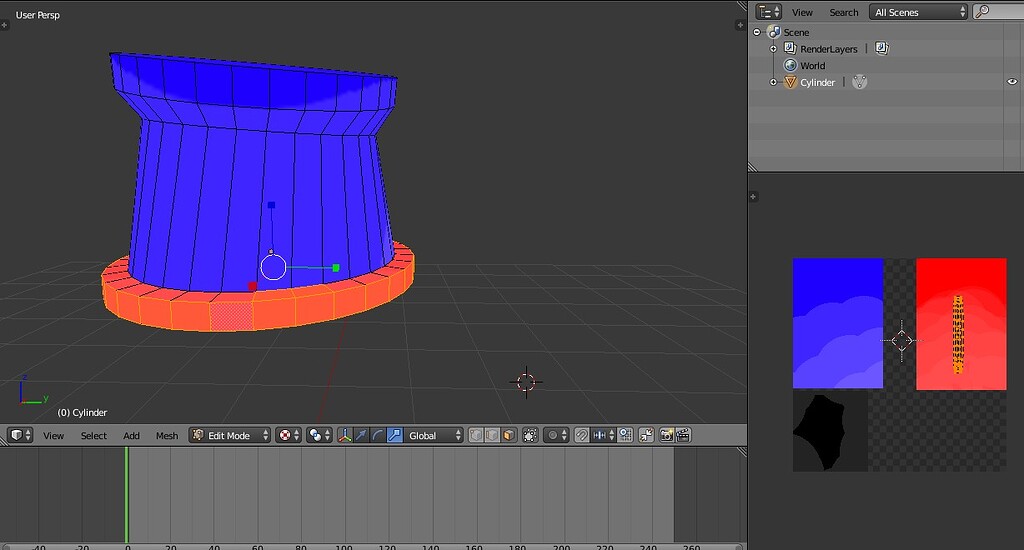This screenshot has width=1024, height=550.
Task: Open the Global orientation dropdown
Action: click(435, 435)
